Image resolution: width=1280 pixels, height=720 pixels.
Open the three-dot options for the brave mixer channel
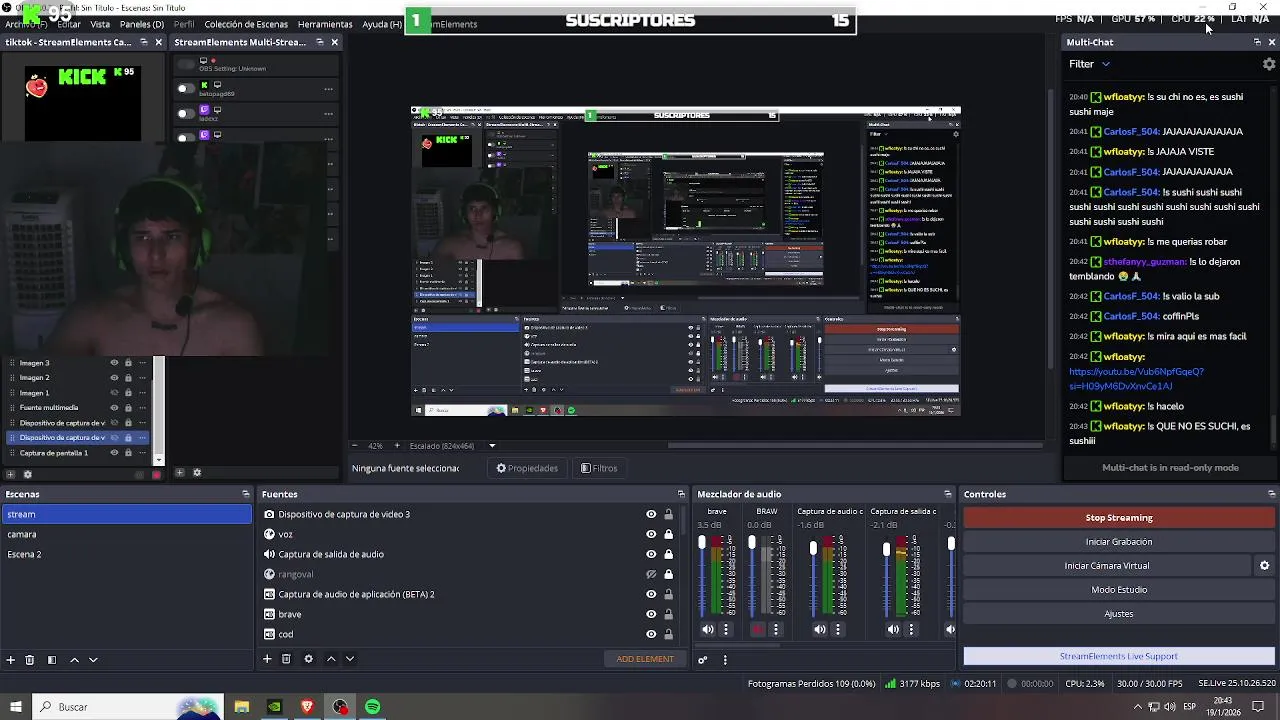tap(726, 629)
